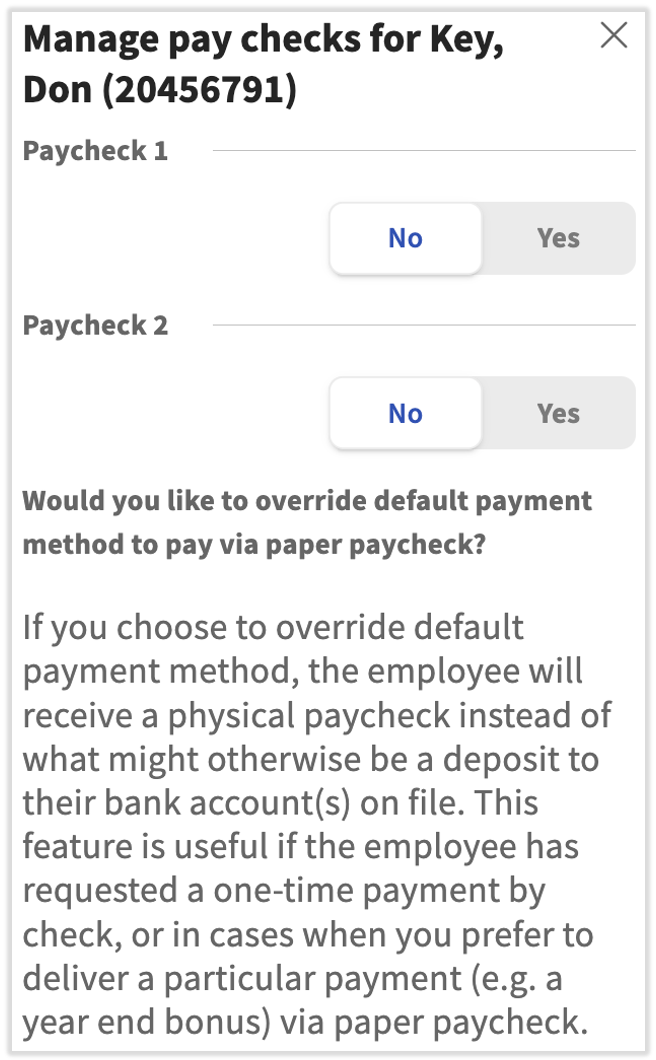656x1060 pixels.
Task: Enable paper paycheck override for Paycheck 1
Action: tap(558, 238)
